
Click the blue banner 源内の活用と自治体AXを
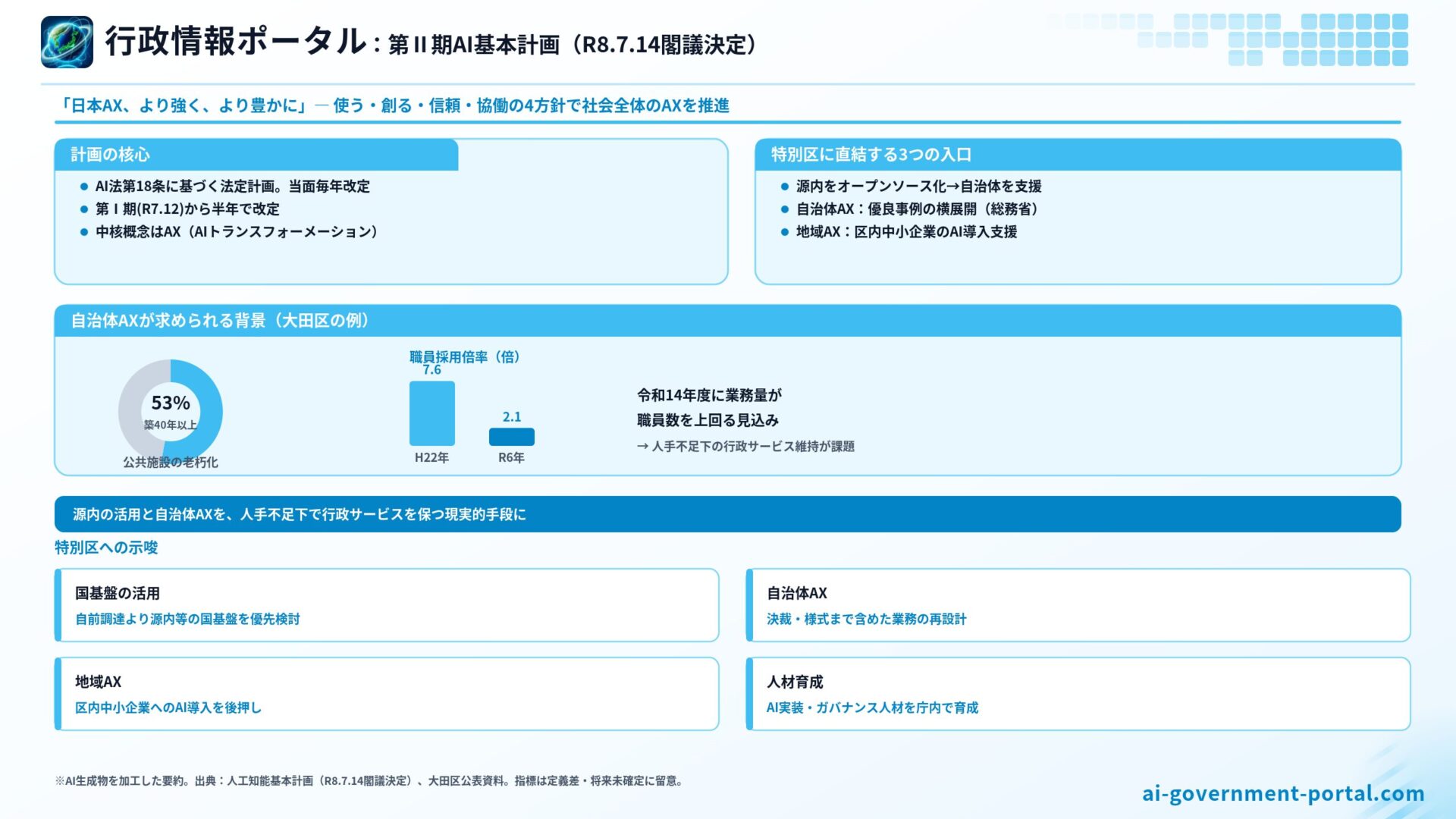(x=728, y=514)
